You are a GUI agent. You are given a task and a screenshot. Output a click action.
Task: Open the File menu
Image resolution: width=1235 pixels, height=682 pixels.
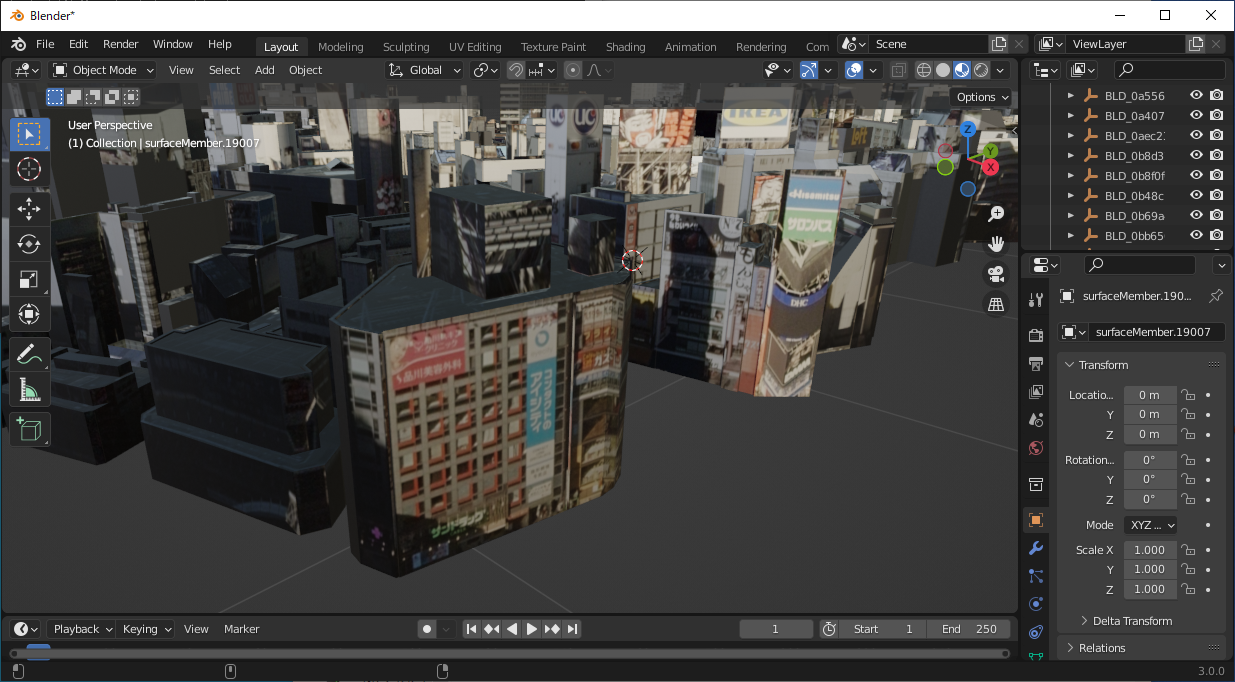pos(45,44)
